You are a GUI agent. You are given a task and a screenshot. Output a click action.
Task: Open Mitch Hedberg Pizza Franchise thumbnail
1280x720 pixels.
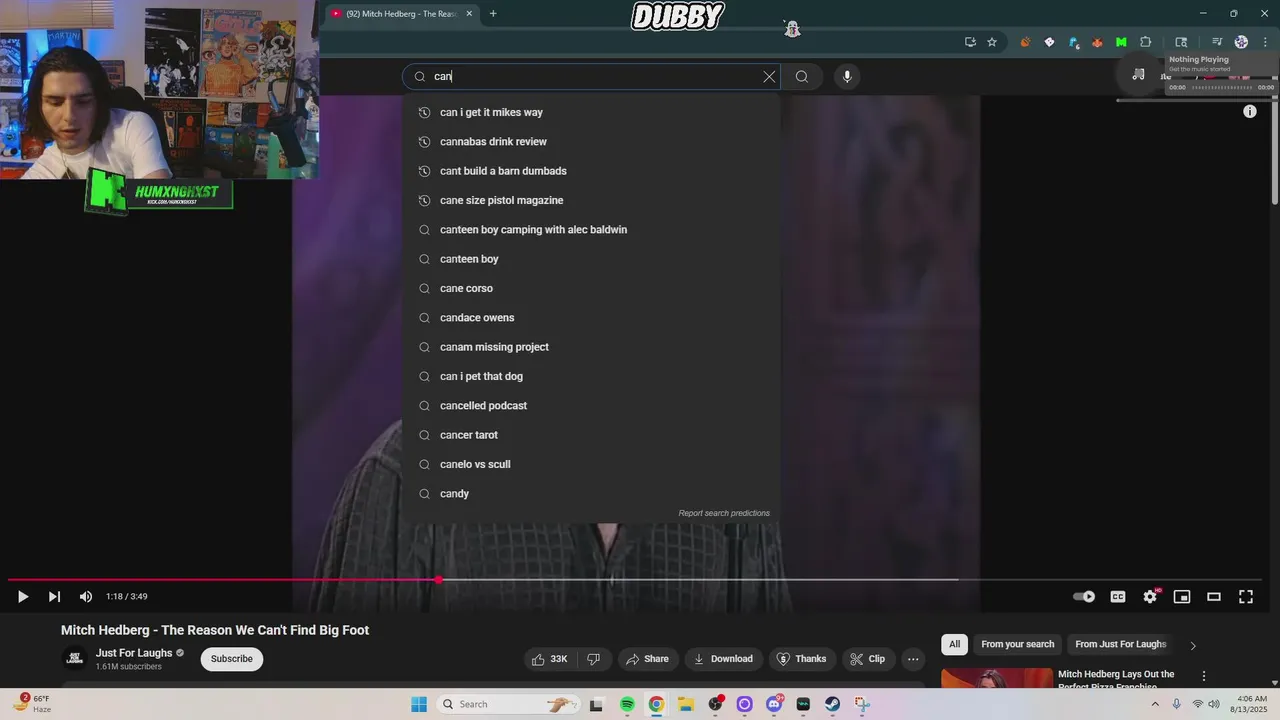click(997, 678)
